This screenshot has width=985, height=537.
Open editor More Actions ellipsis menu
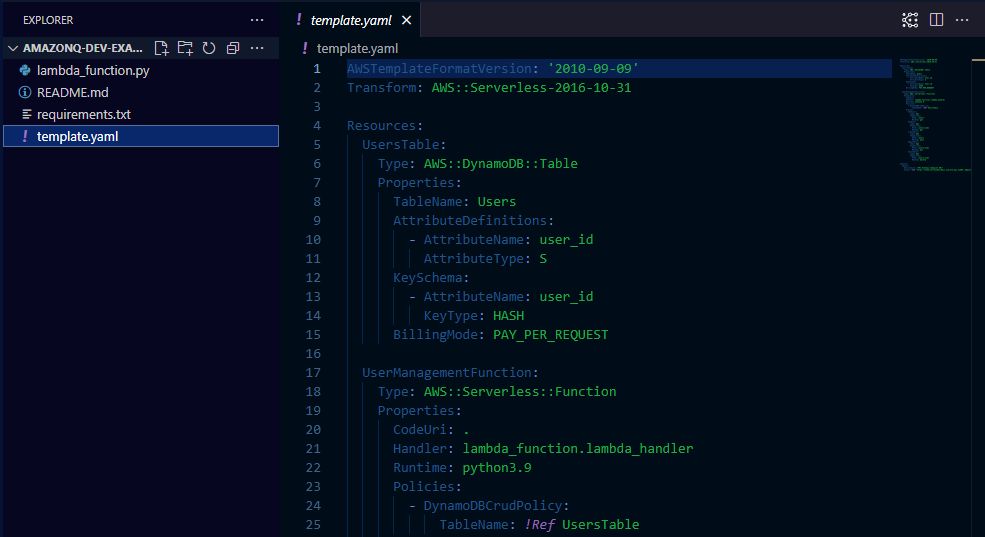[962, 20]
